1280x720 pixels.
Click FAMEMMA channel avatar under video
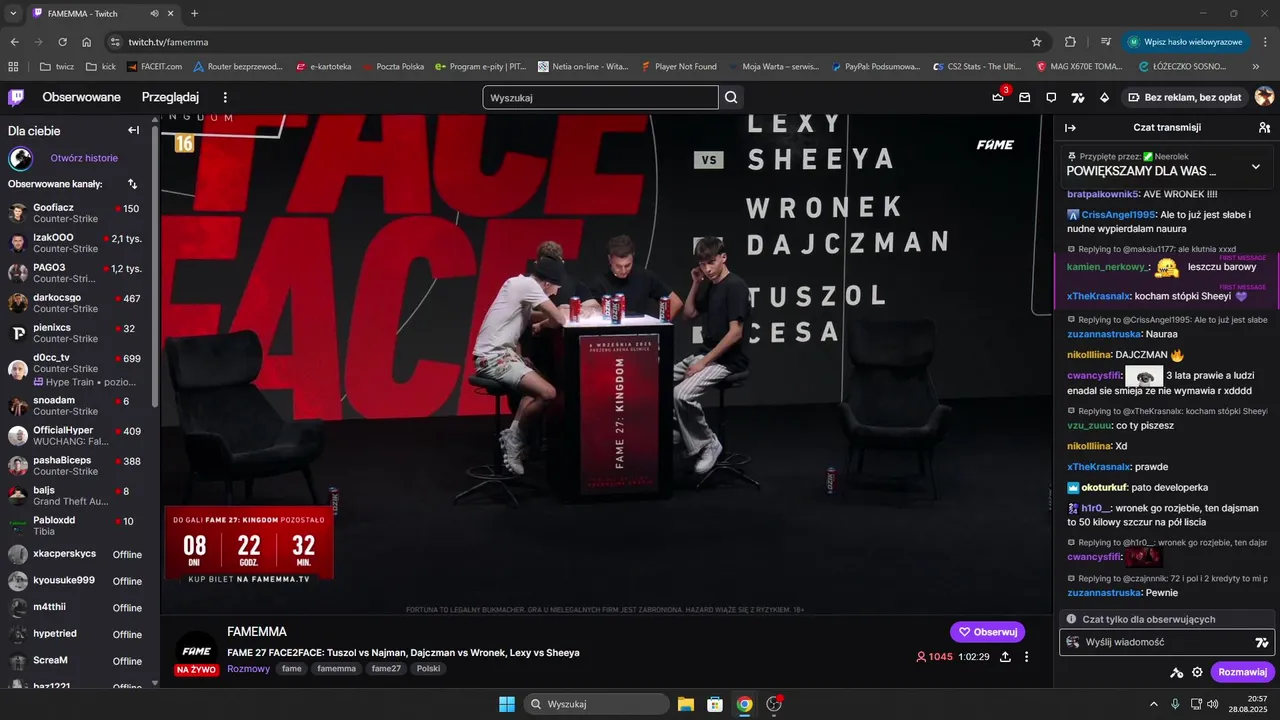tap(196, 652)
